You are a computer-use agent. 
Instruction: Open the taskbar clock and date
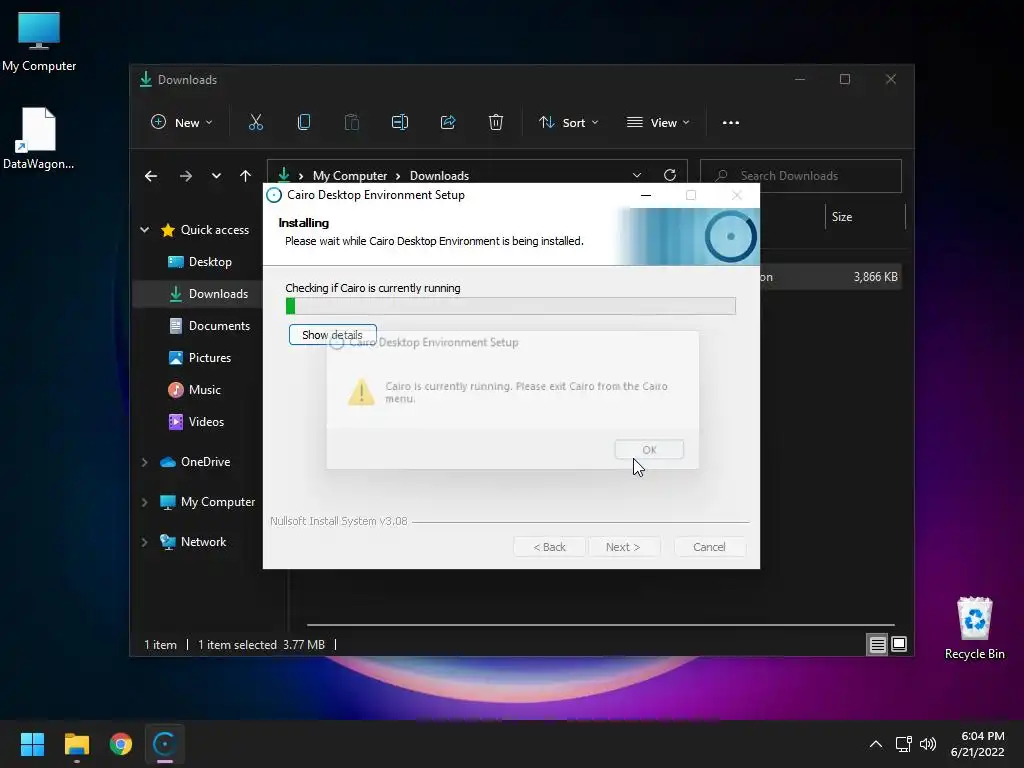[978, 744]
